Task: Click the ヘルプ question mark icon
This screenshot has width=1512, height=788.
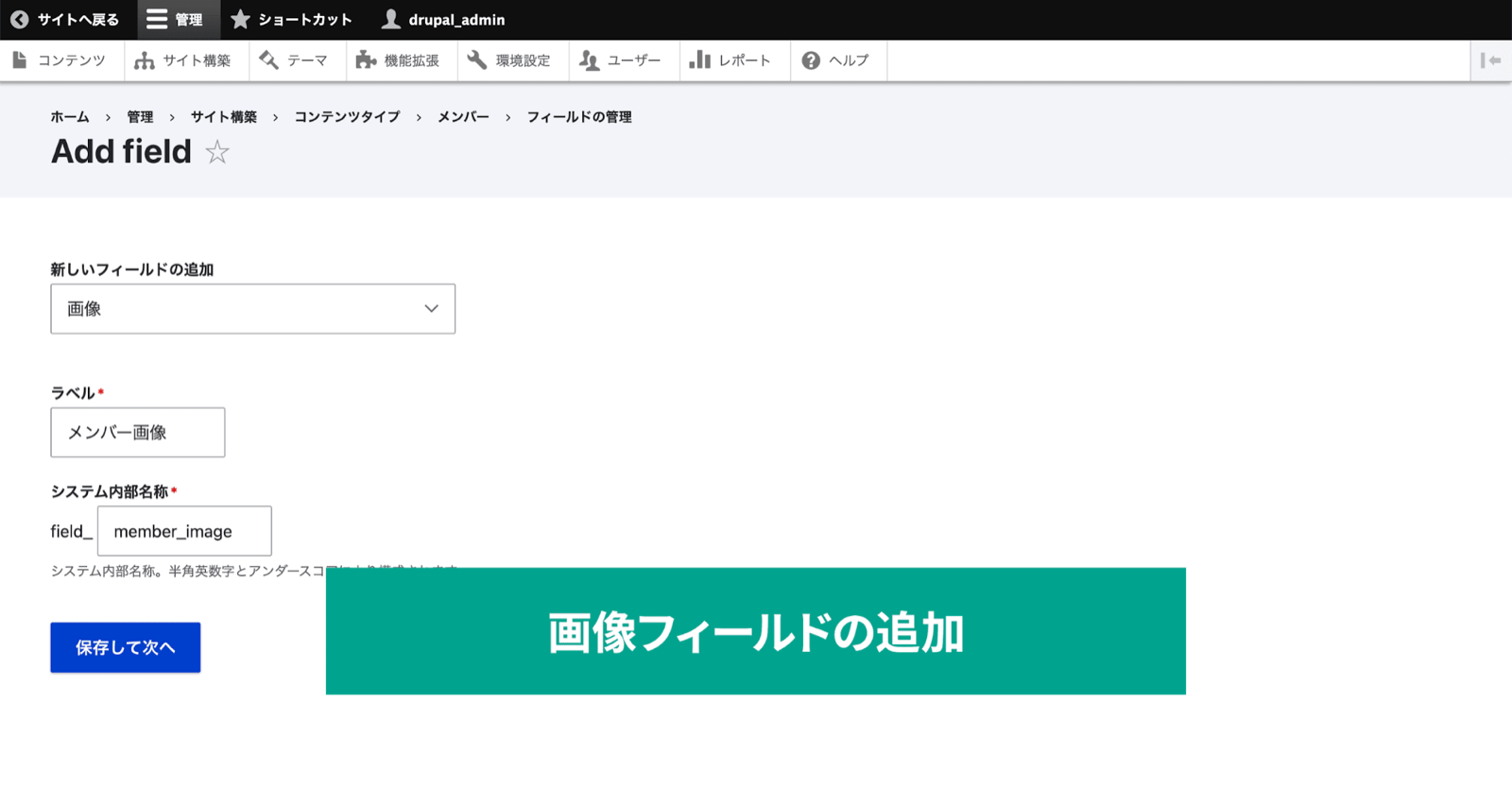Action: pyautogui.click(x=811, y=60)
